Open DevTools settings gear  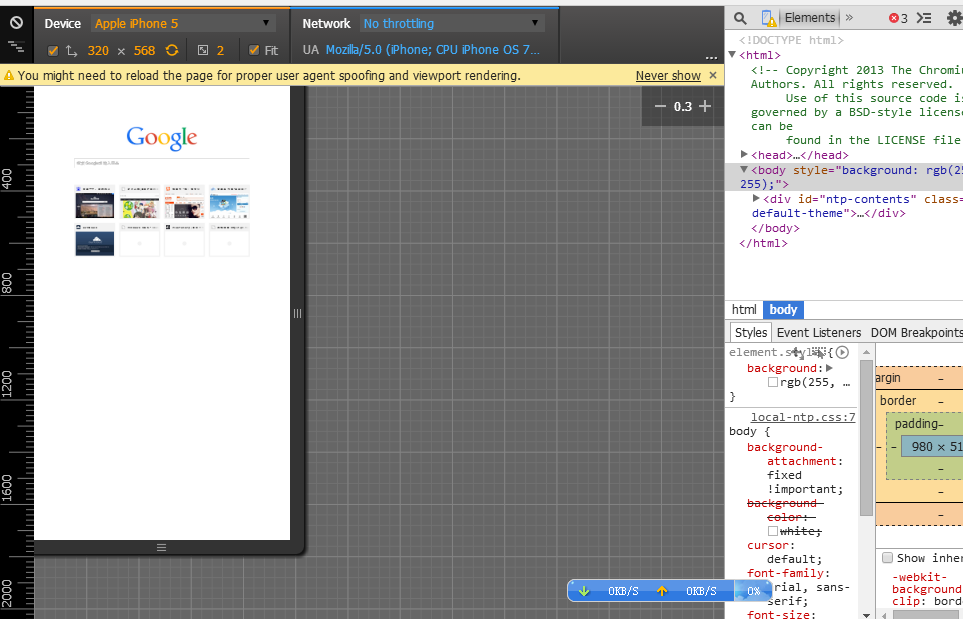(954, 18)
